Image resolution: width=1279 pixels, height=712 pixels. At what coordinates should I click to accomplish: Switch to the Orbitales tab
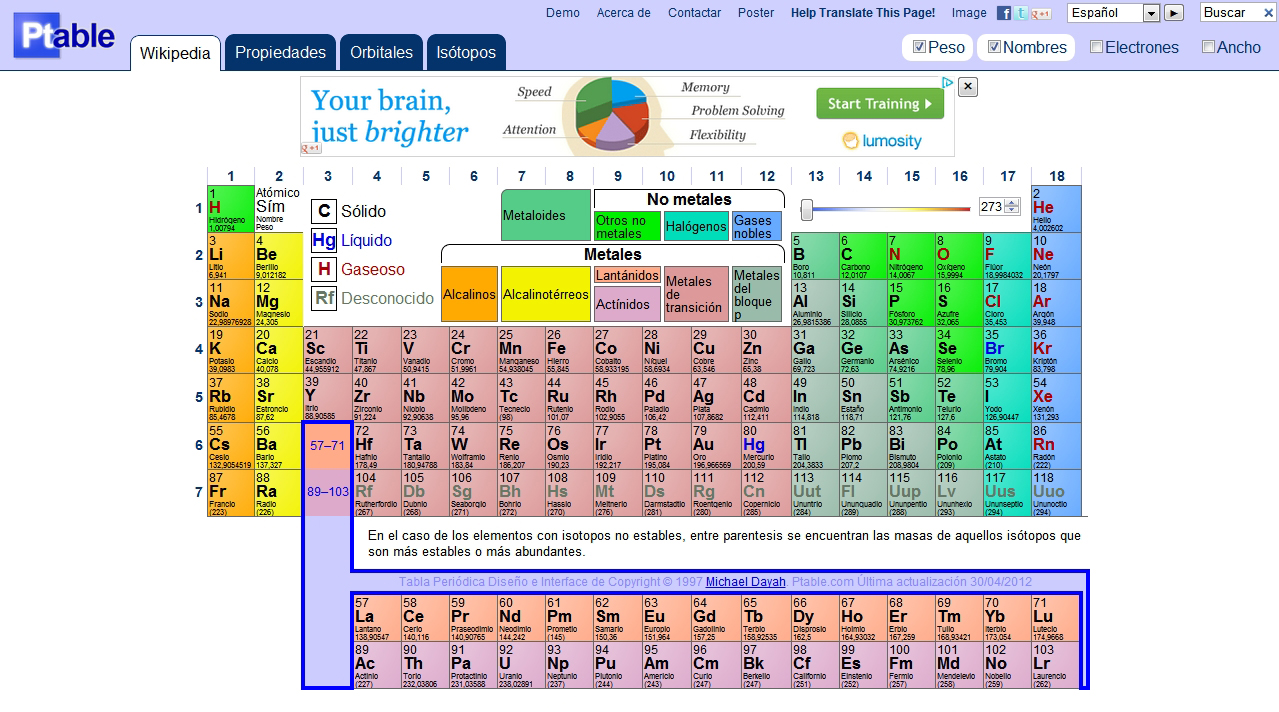[381, 53]
